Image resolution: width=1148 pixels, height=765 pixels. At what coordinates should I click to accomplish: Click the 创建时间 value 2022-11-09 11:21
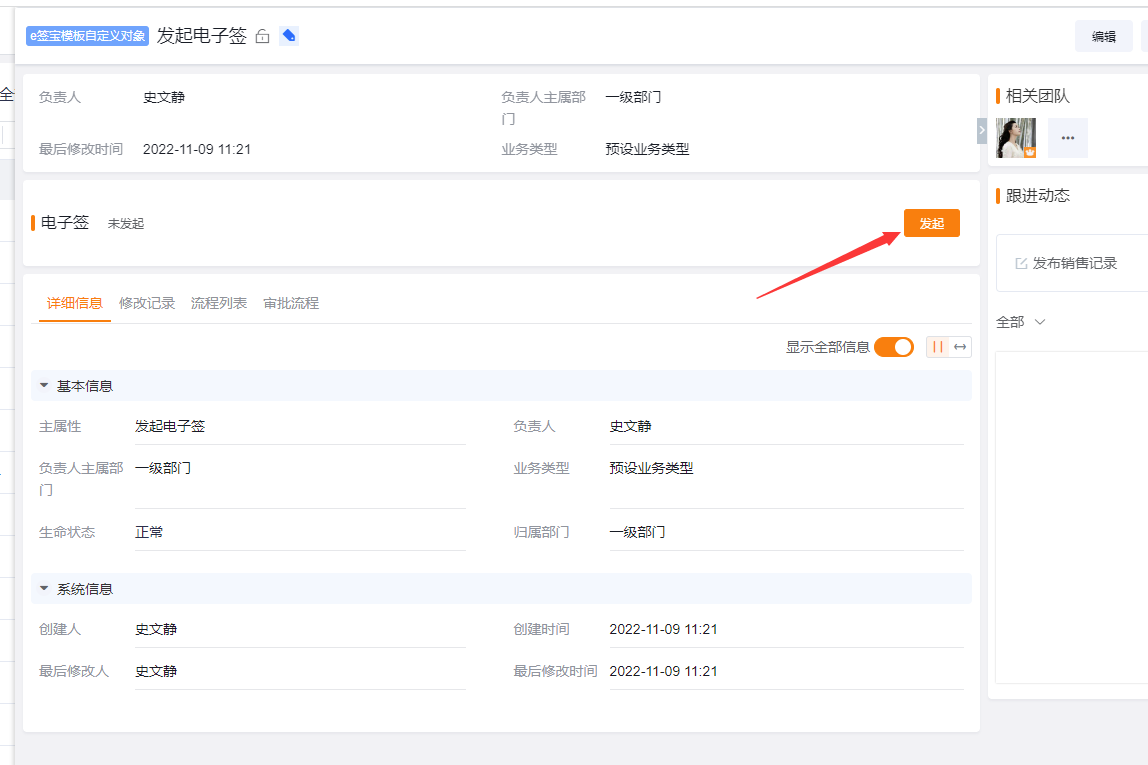click(x=663, y=630)
